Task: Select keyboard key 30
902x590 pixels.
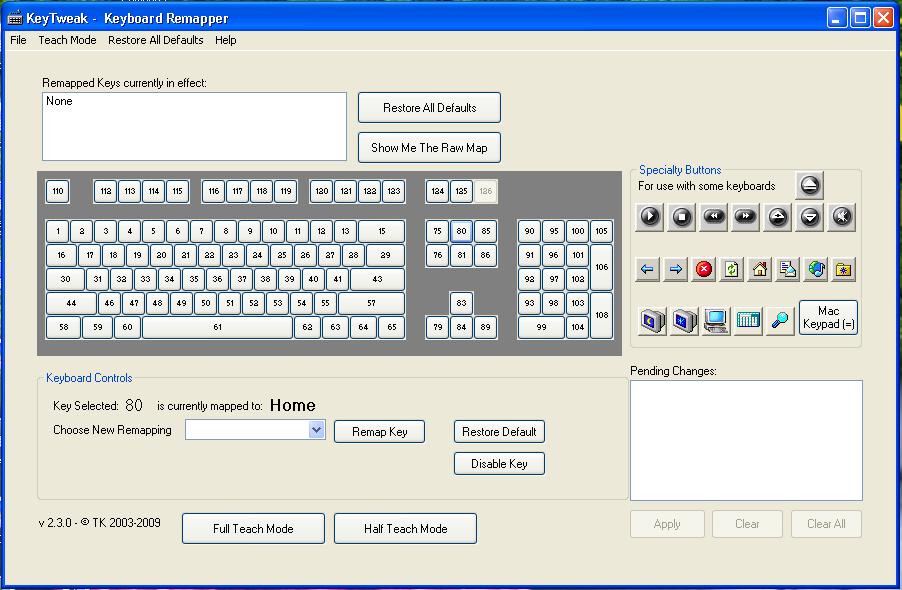Action: point(65,279)
